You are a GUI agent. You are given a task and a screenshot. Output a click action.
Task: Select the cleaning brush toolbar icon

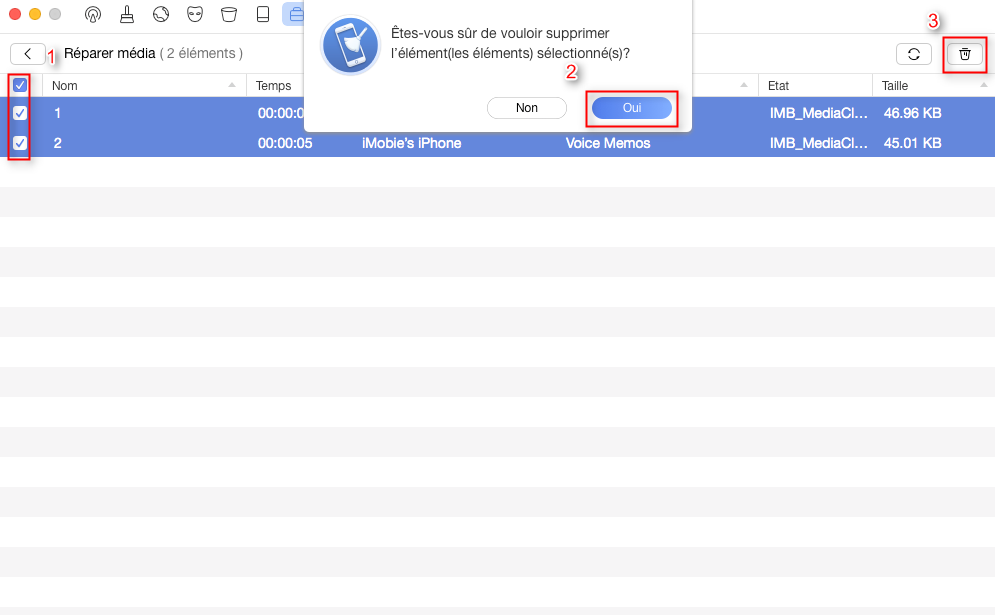click(x=127, y=14)
